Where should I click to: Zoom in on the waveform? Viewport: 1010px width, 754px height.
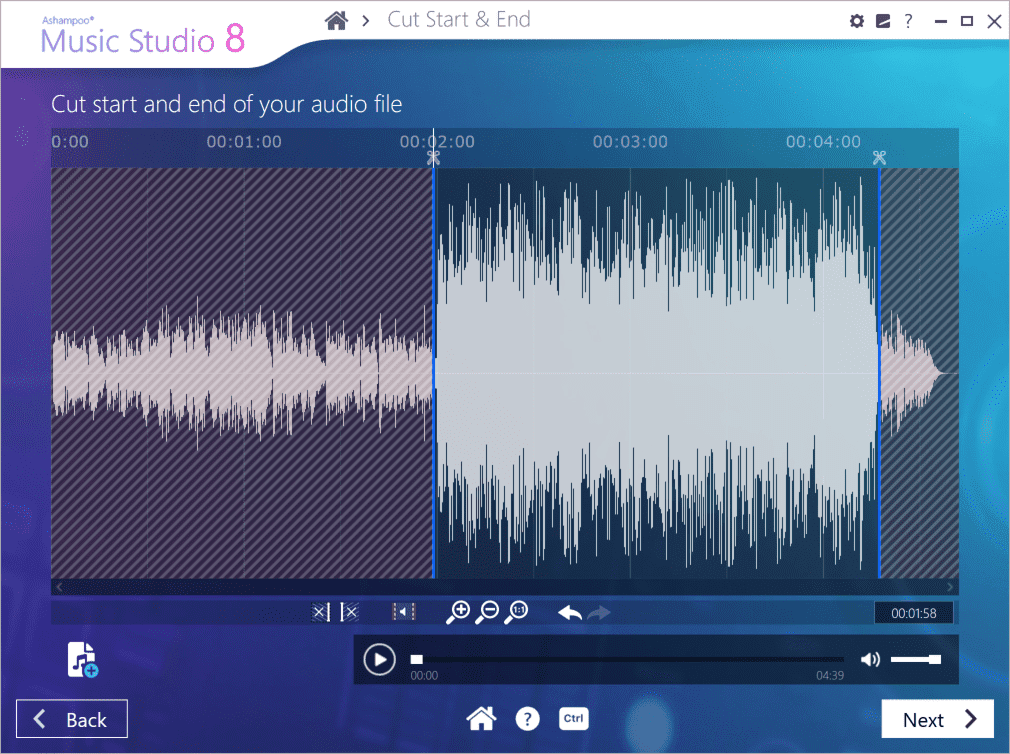(458, 612)
